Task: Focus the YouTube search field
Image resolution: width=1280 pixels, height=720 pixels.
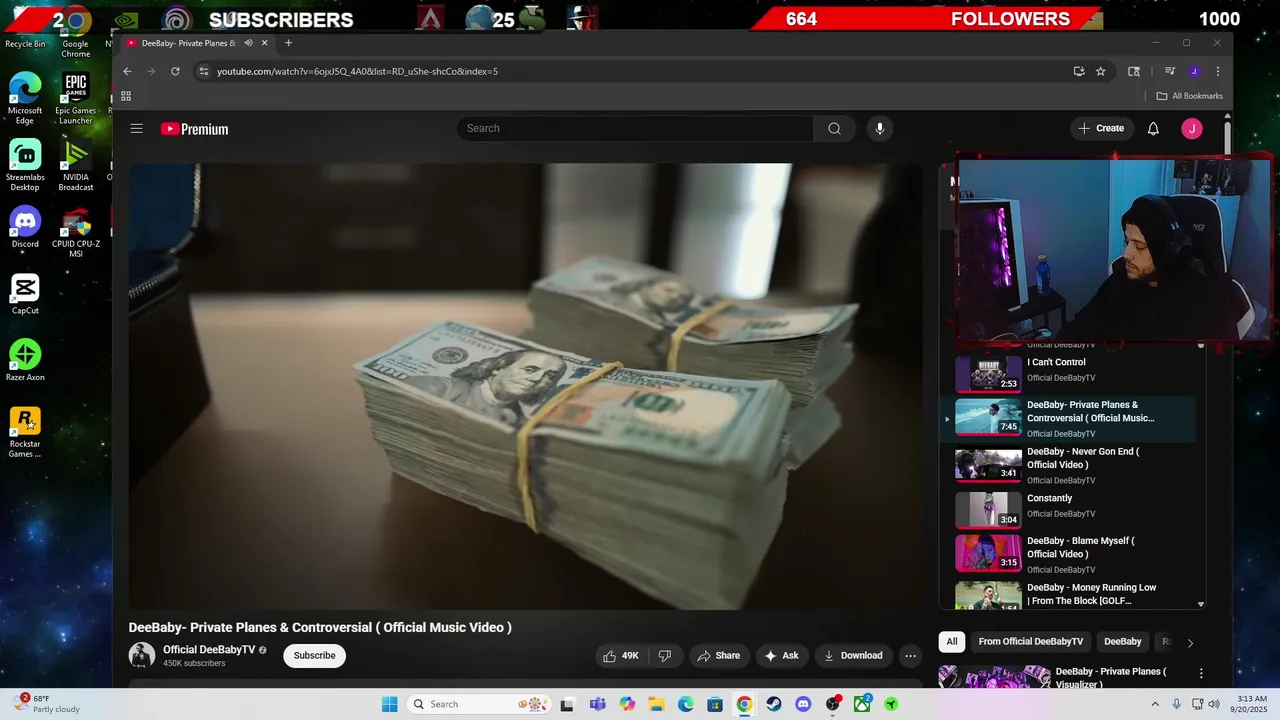Action: [x=635, y=128]
